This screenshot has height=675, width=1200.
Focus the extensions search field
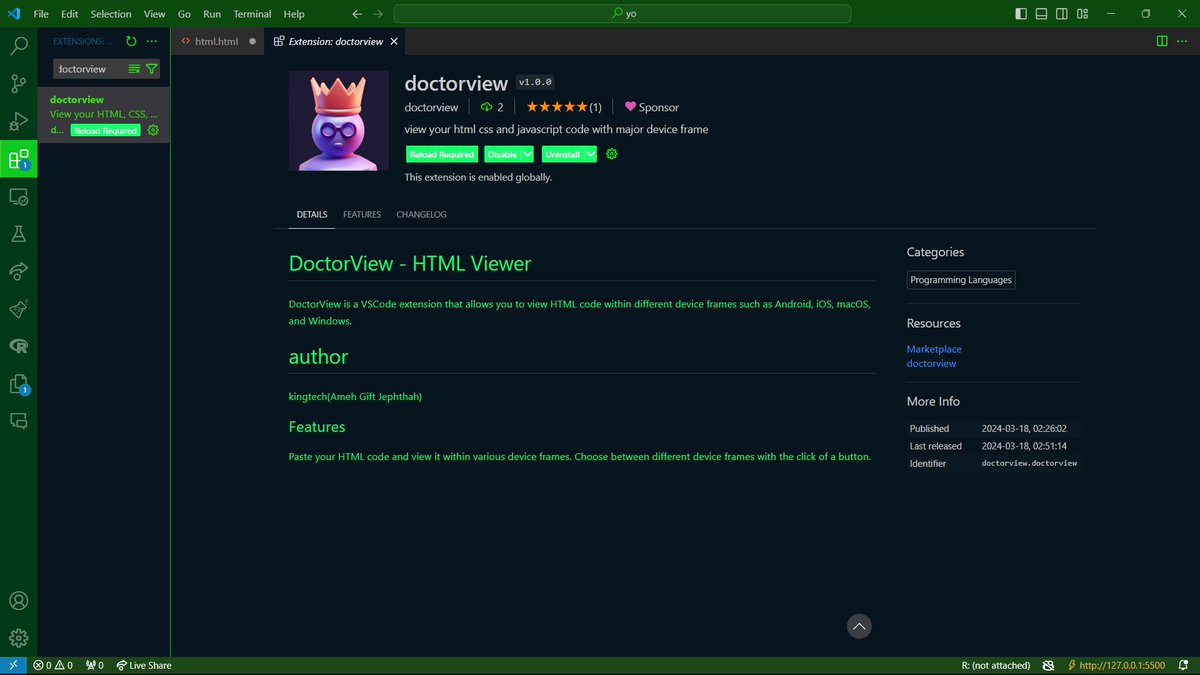click(90, 69)
